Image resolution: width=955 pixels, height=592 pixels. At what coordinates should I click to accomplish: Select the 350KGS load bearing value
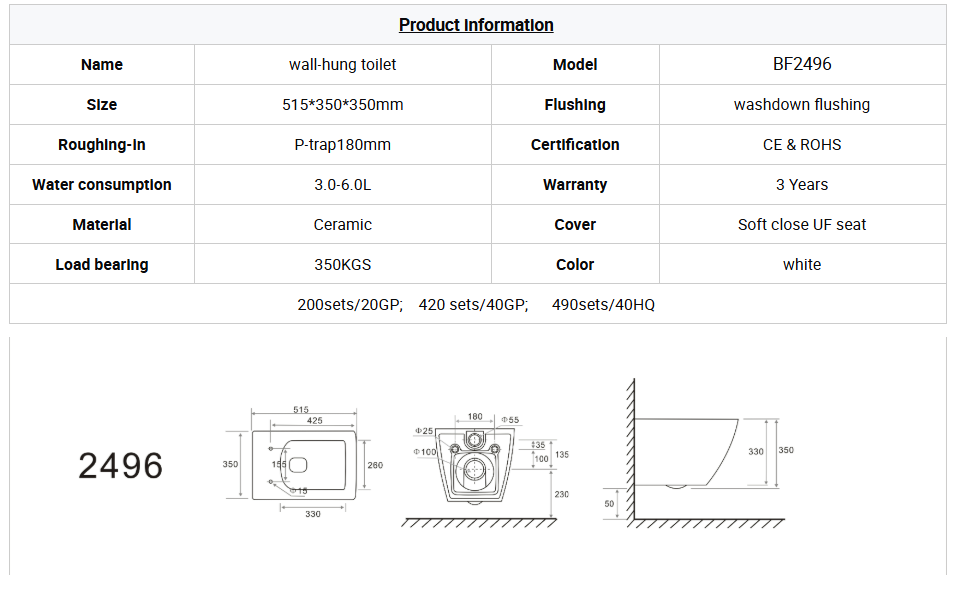(342, 264)
